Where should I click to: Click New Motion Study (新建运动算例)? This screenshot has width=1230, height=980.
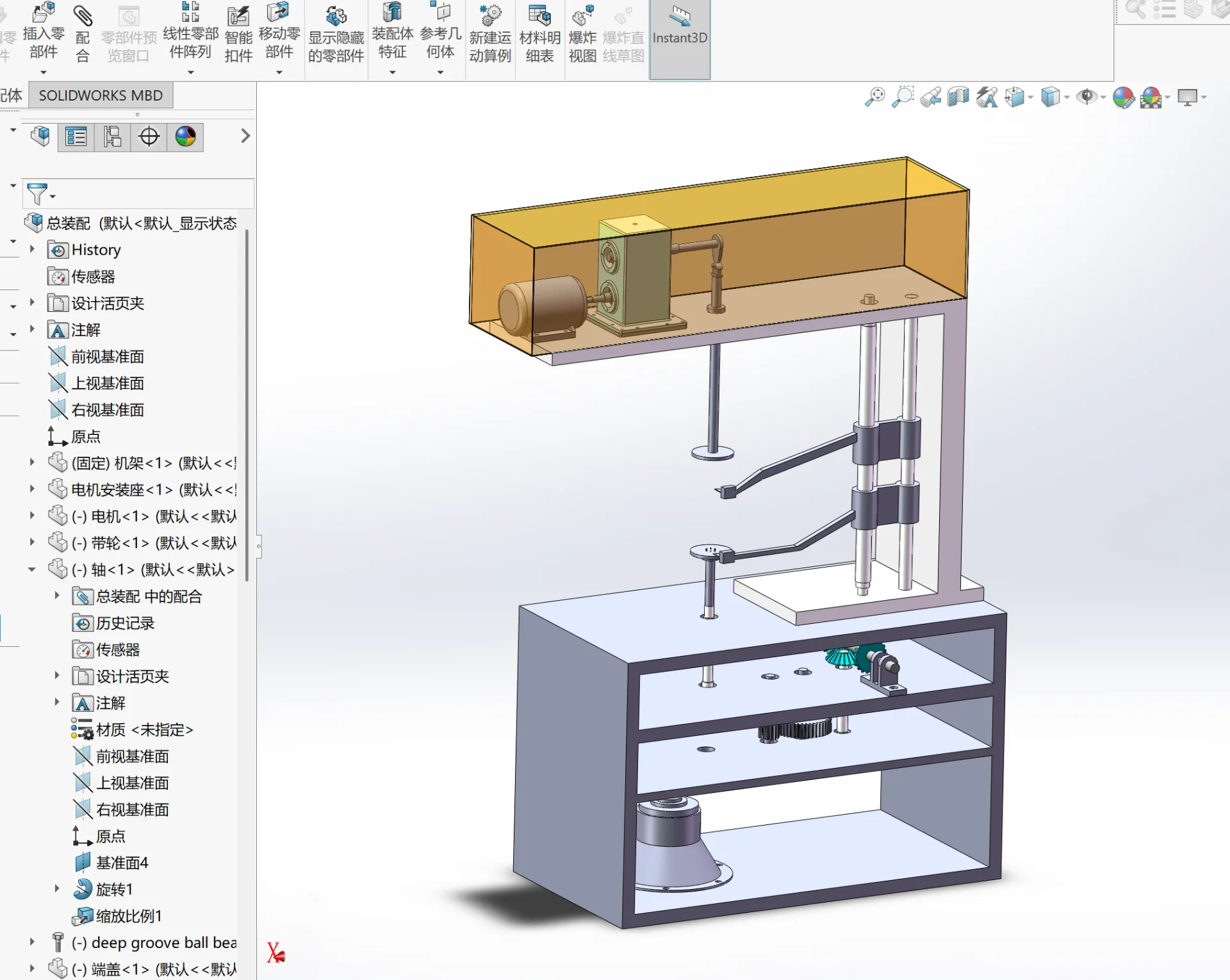pos(490,35)
